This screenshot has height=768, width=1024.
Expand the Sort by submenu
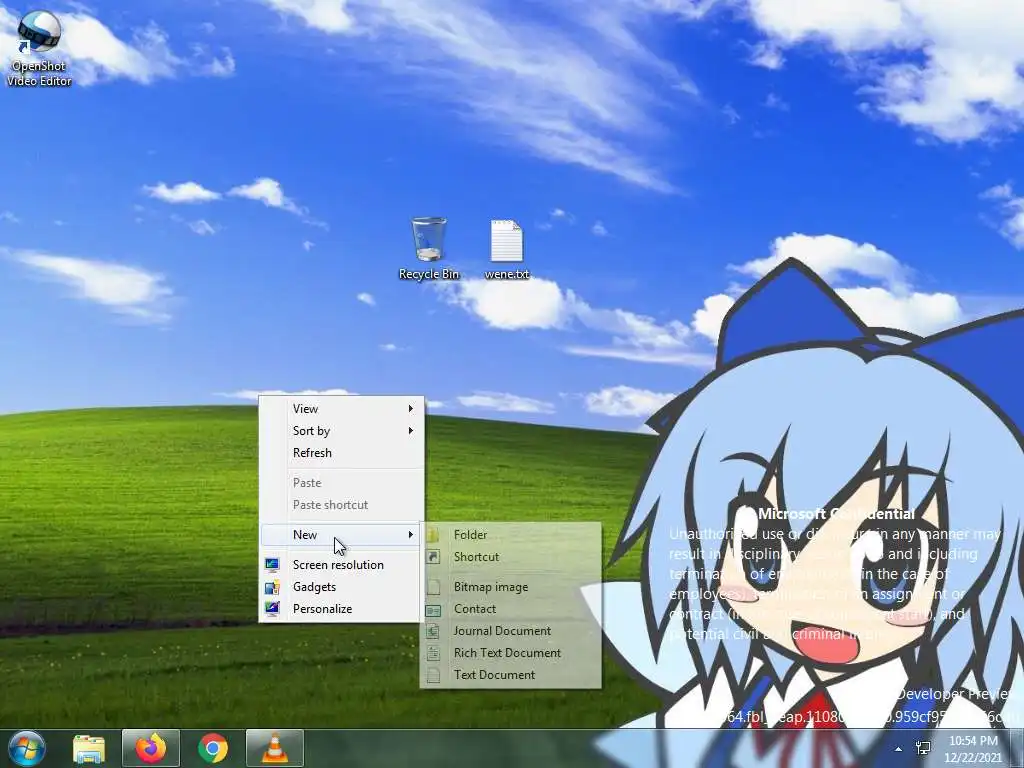point(342,431)
